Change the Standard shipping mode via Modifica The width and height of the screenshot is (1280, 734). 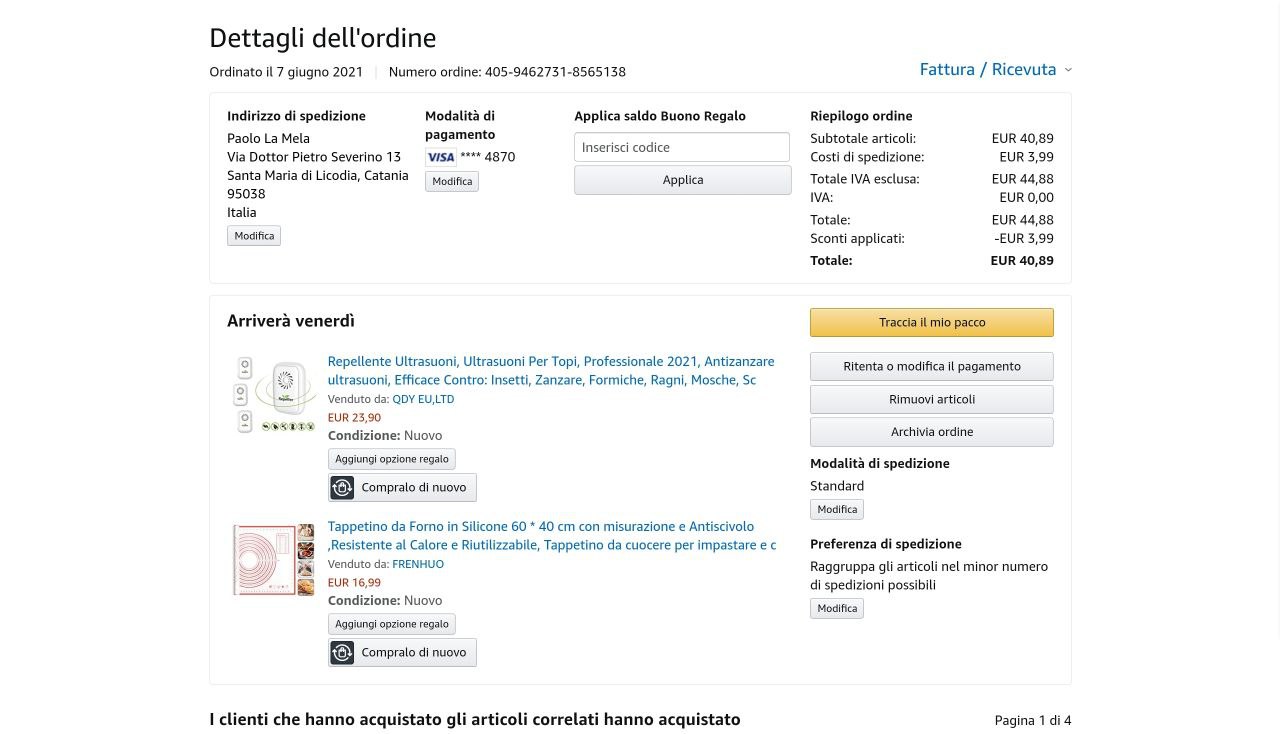tap(837, 509)
